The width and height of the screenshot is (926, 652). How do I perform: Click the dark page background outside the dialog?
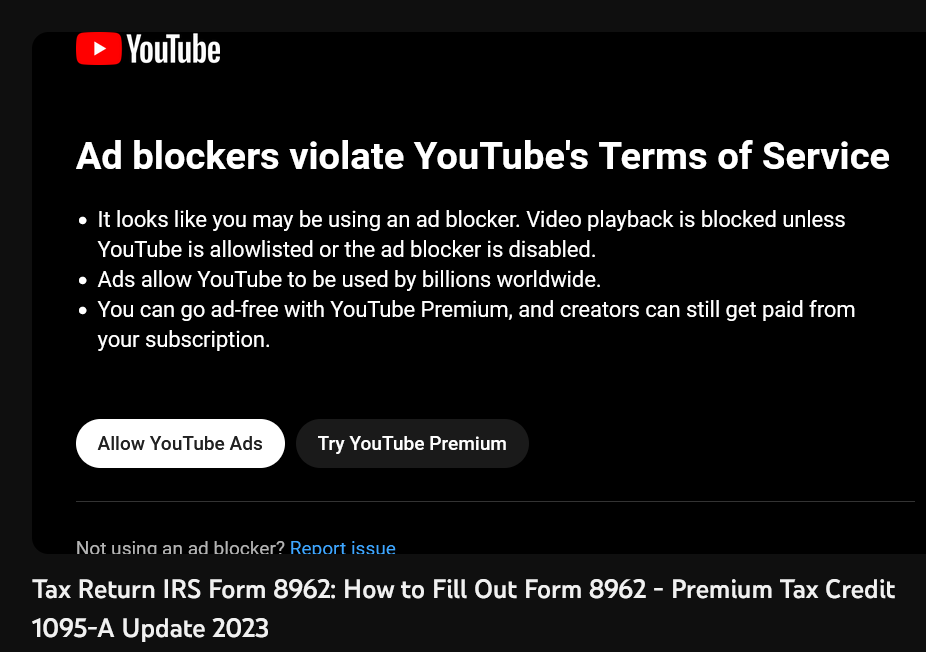click(x=15, y=300)
